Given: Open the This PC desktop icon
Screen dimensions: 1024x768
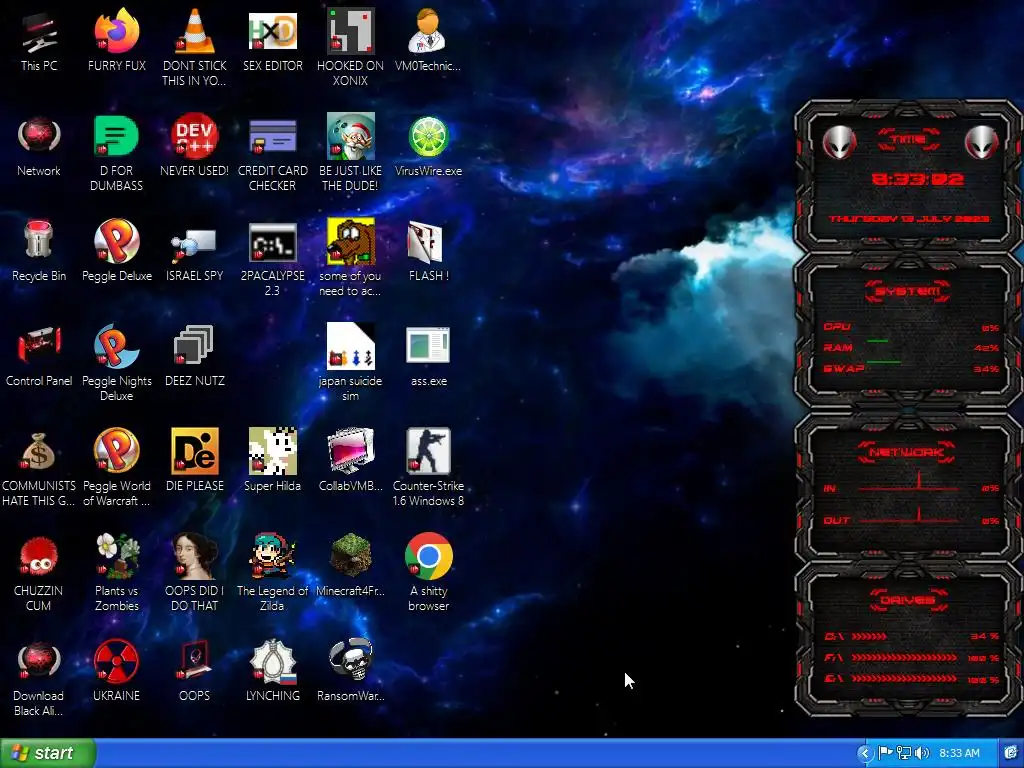Looking at the screenshot, I should (x=39, y=31).
